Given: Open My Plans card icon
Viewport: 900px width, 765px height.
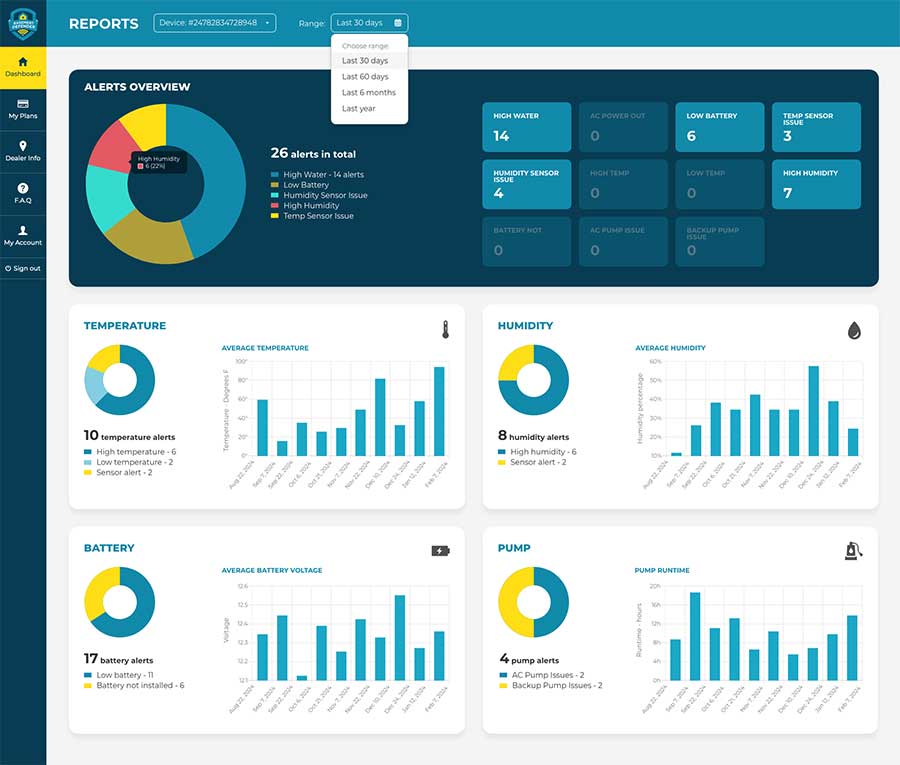Looking at the screenshot, I should pos(23,104).
